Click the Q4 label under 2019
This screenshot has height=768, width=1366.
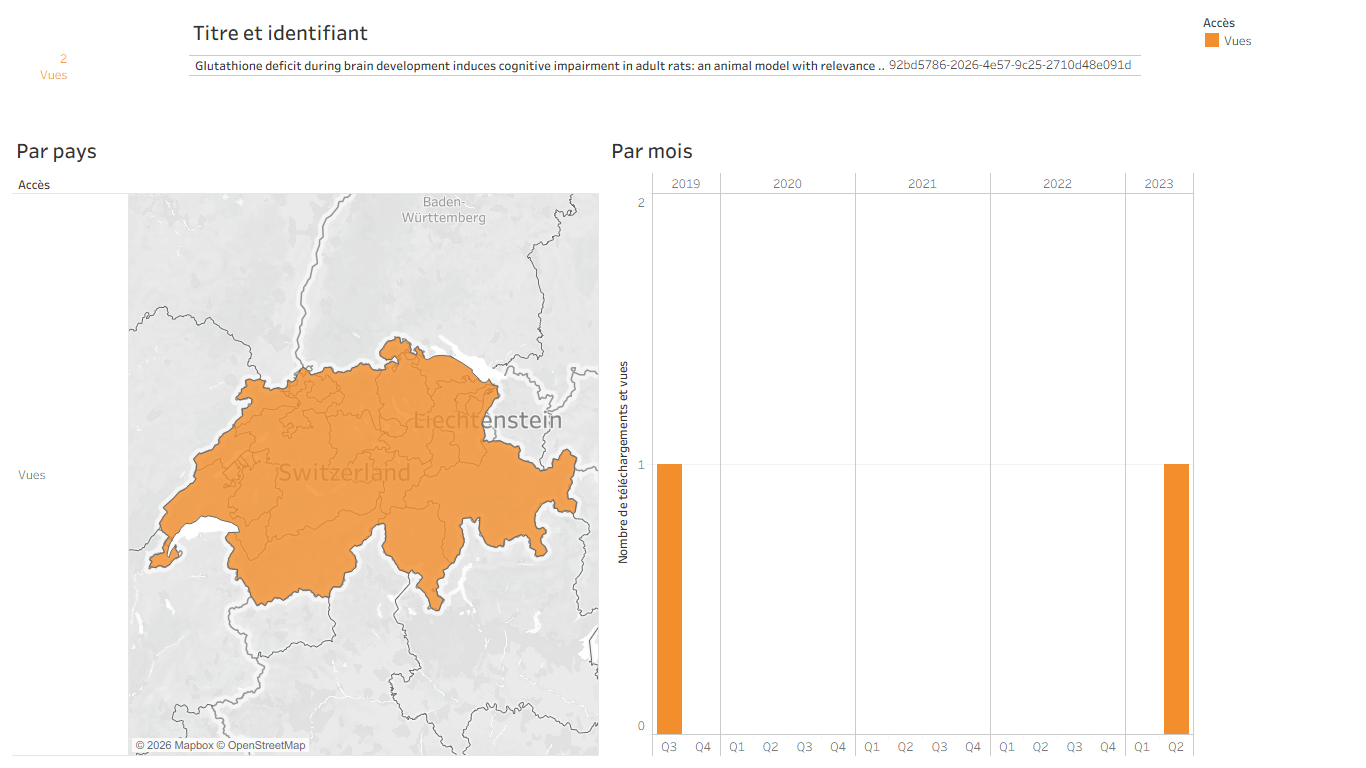703,747
